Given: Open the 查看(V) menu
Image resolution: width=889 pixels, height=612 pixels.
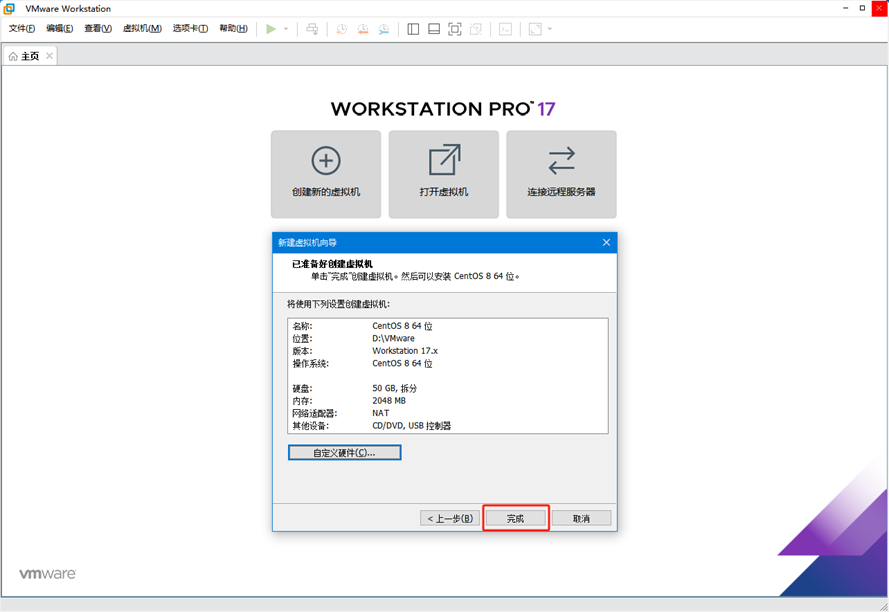Looking at the screenshot, I should [98, 28].
